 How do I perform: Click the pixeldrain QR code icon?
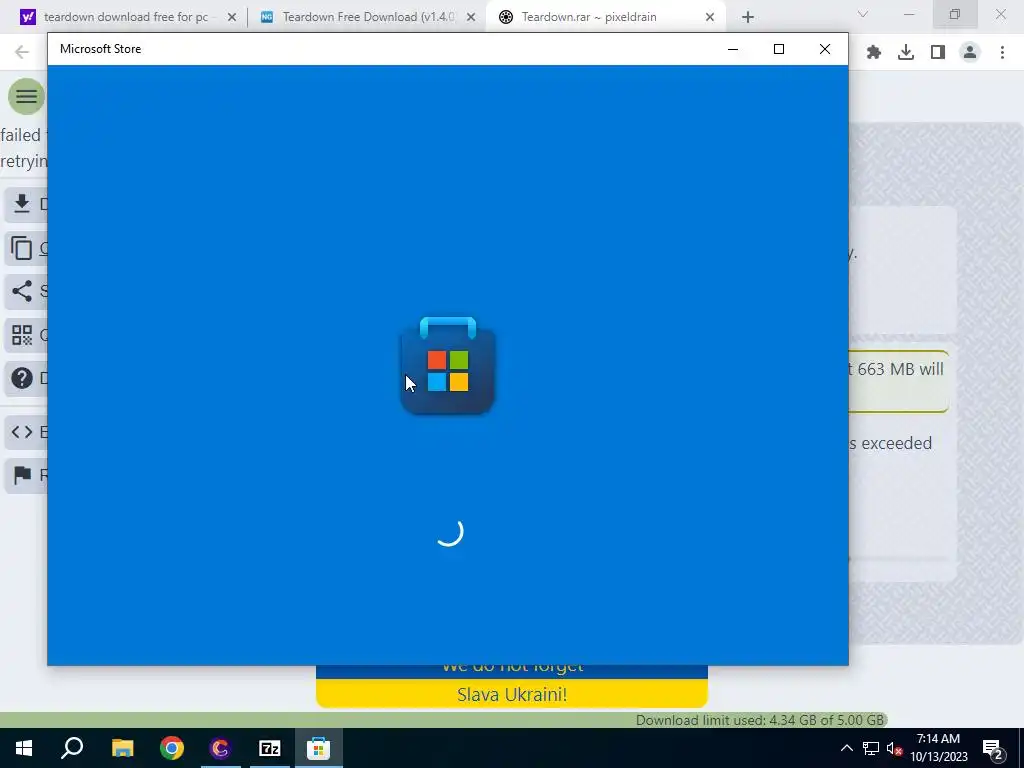pos(22,336)
